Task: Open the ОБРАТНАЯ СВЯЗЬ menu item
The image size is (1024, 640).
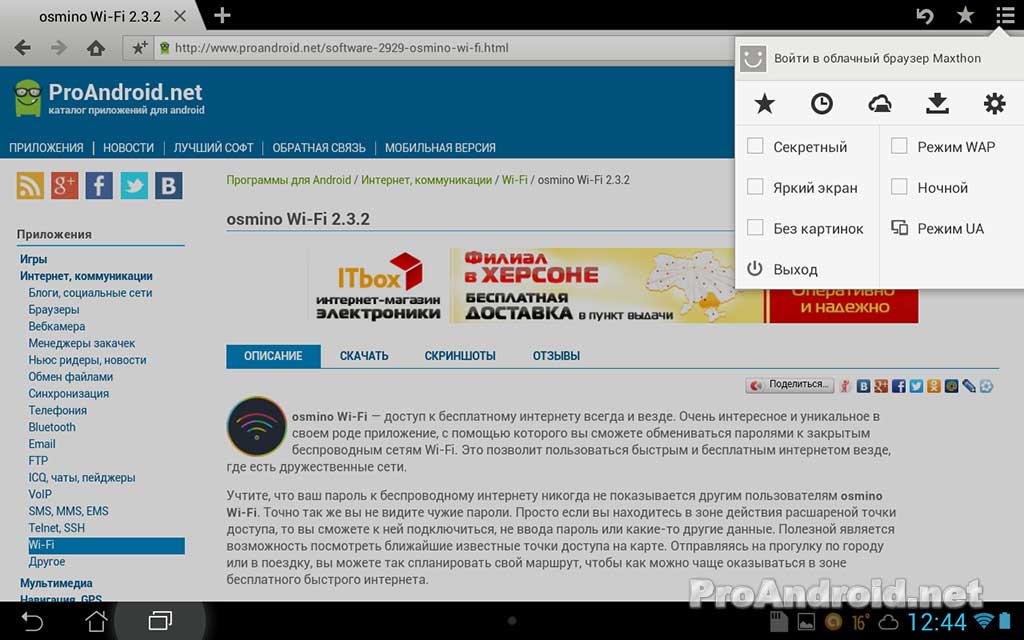Action: (319, 148)
